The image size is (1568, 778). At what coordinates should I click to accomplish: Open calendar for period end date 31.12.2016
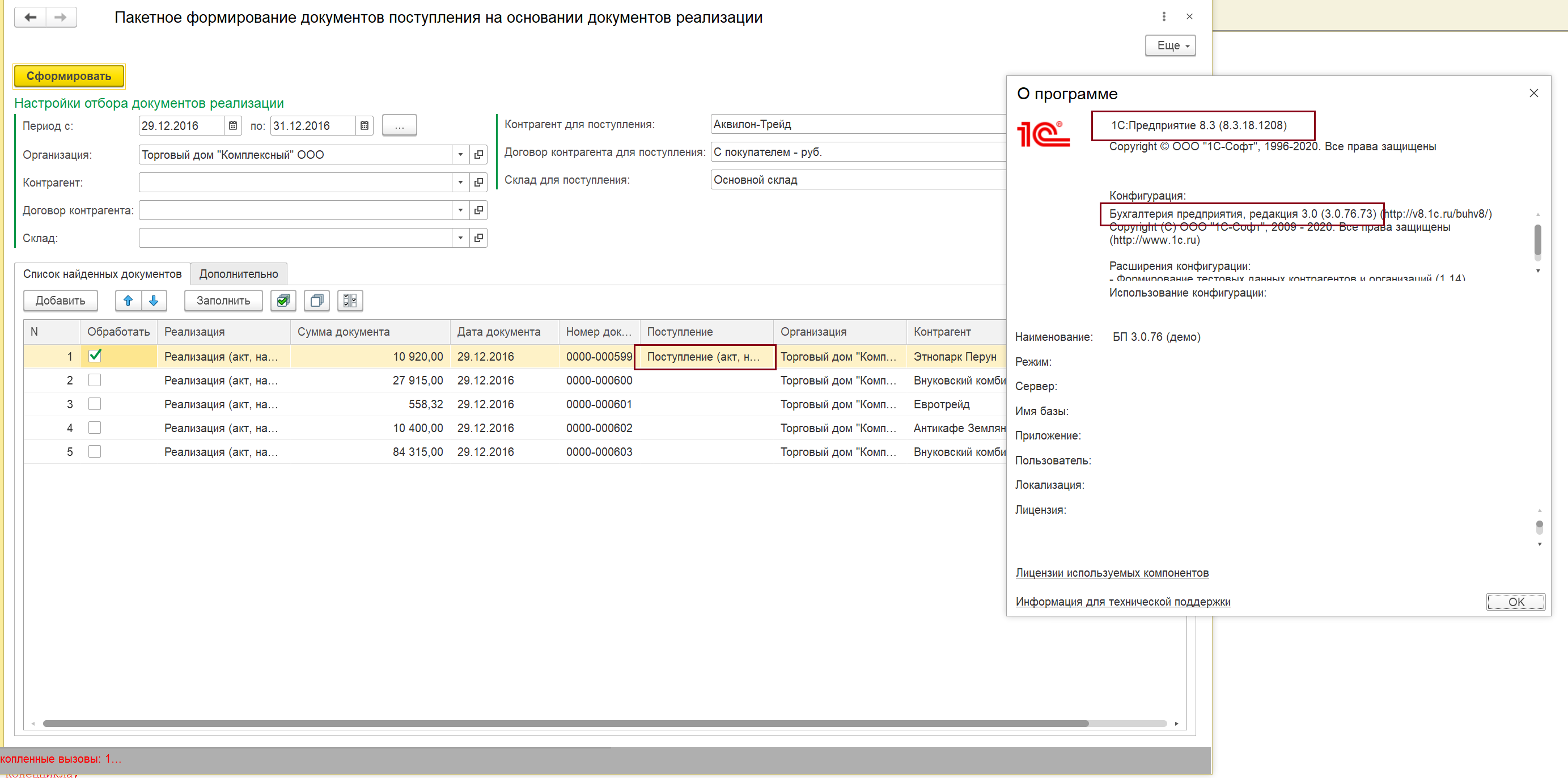click(x=364, y=125)
